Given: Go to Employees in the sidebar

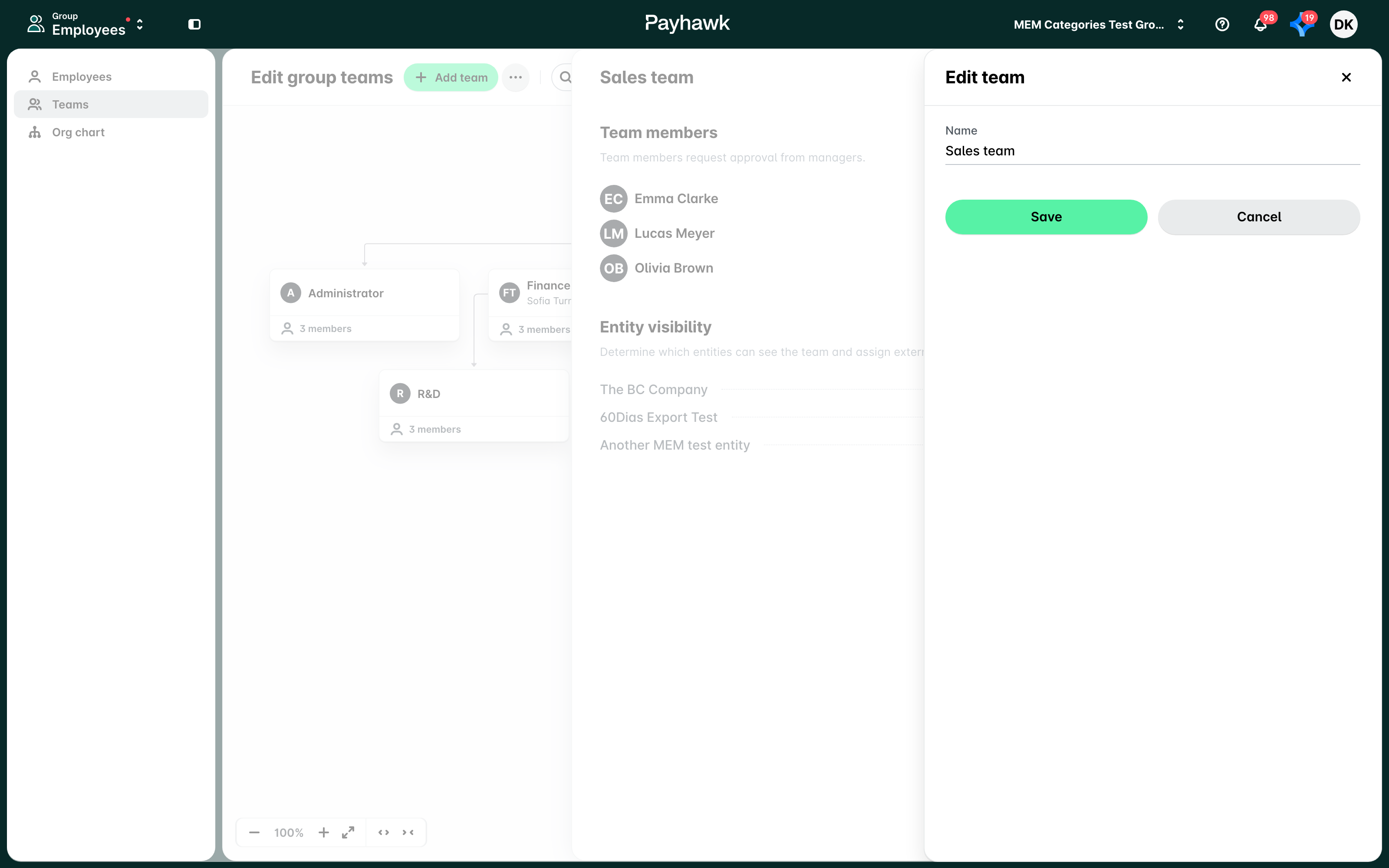Looking at the screenshot, I should pos(111,76).
